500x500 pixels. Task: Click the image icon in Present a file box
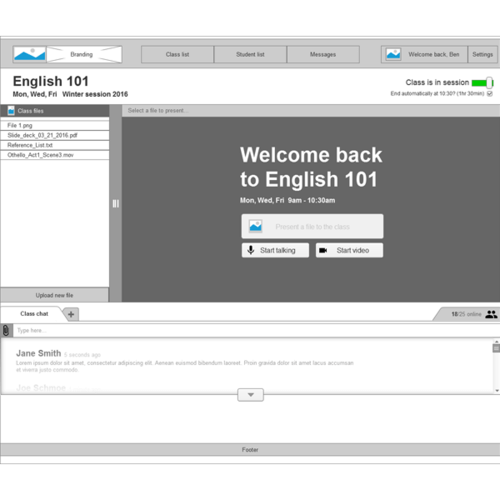click(256, 226)
